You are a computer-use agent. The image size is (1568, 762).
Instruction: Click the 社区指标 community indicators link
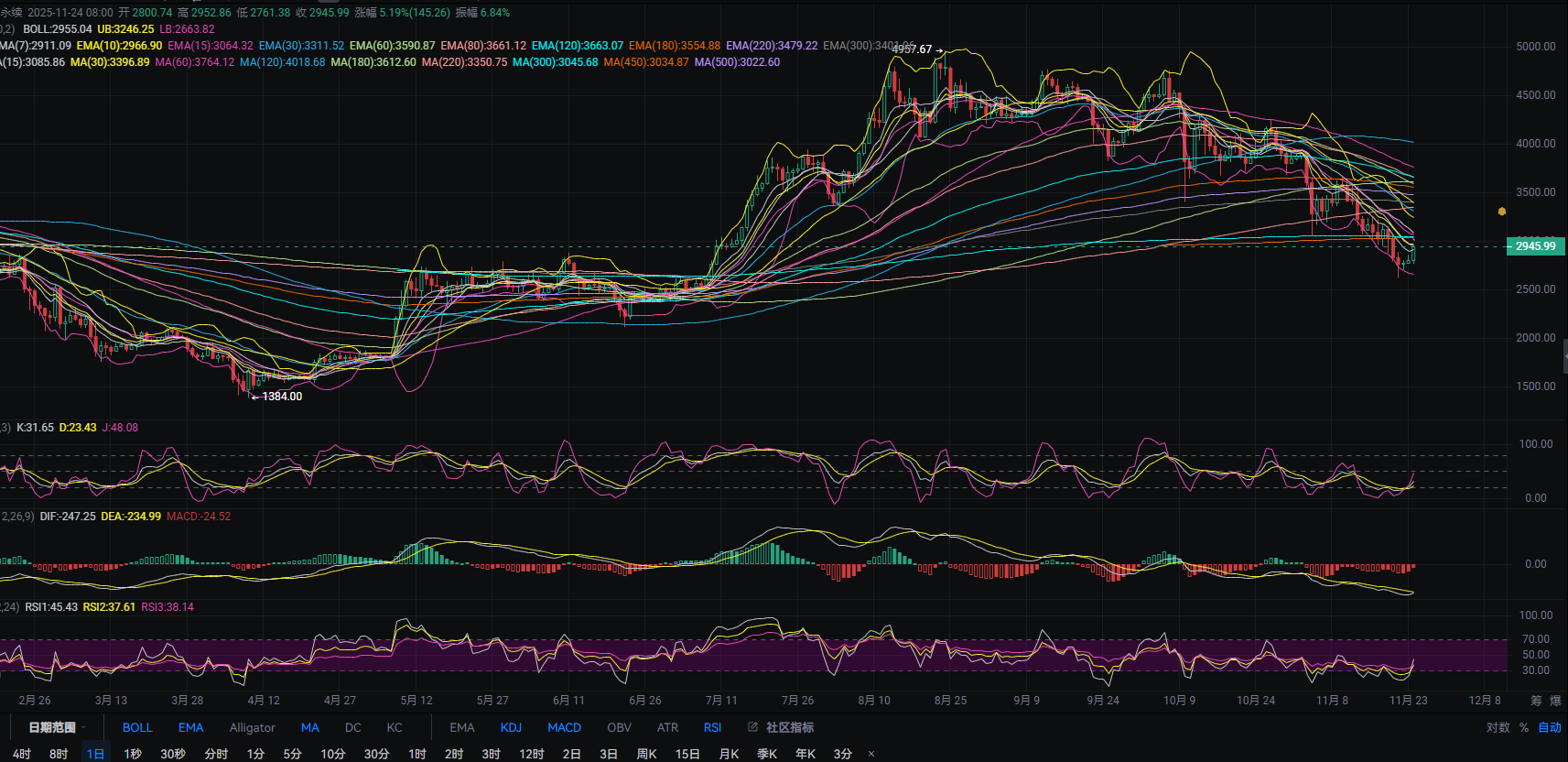click(x=789, y=727)
